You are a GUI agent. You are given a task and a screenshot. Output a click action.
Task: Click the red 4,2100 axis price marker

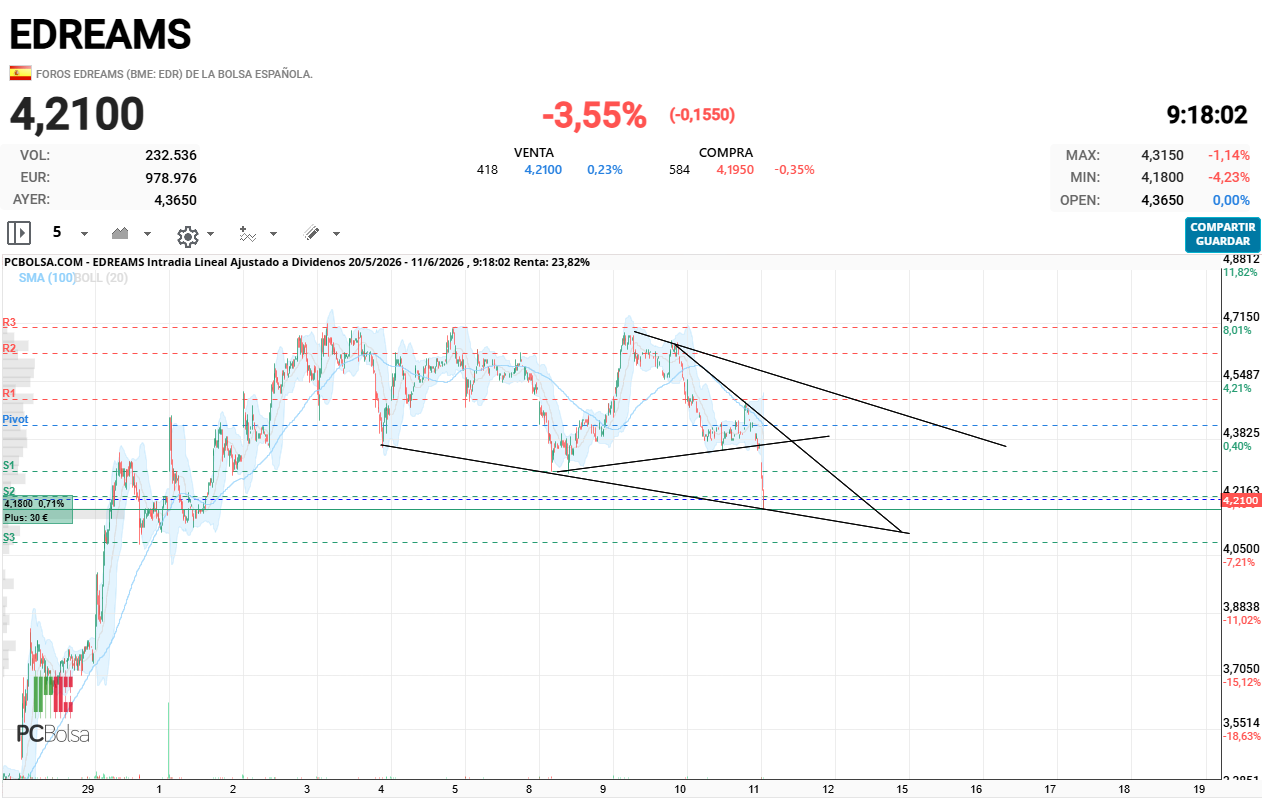1240,499
